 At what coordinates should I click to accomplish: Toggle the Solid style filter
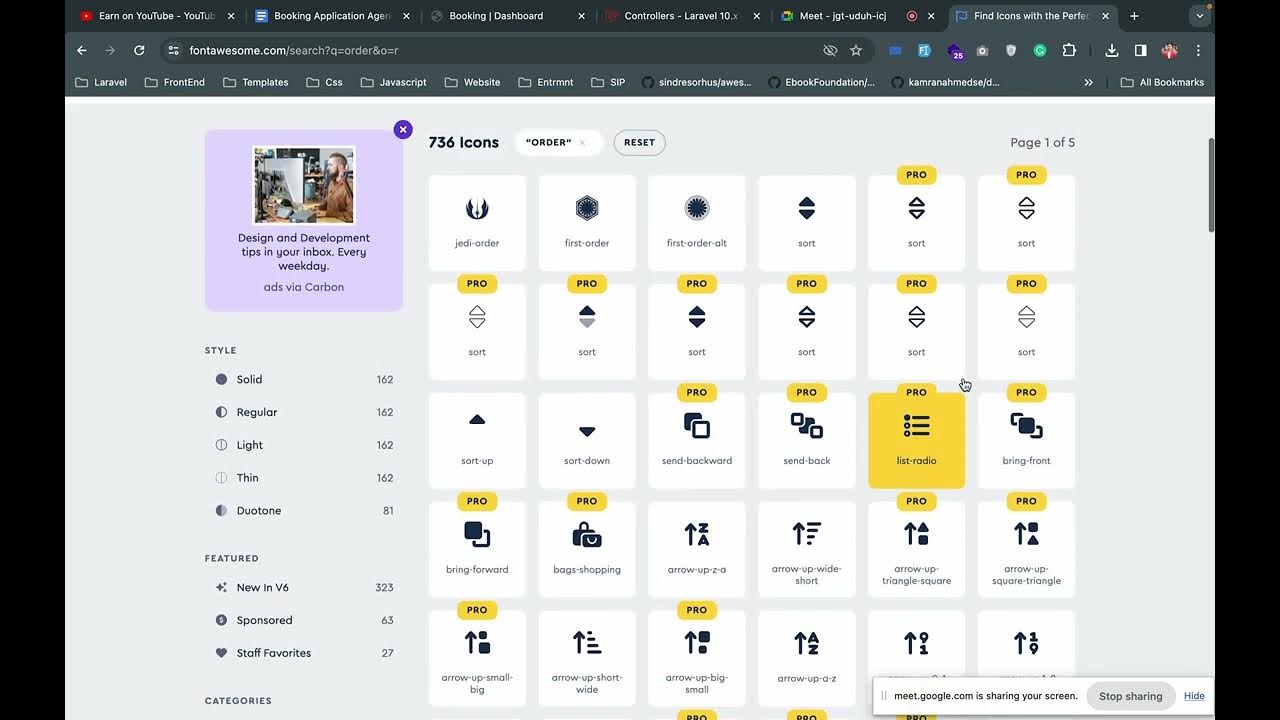[304, 379]
